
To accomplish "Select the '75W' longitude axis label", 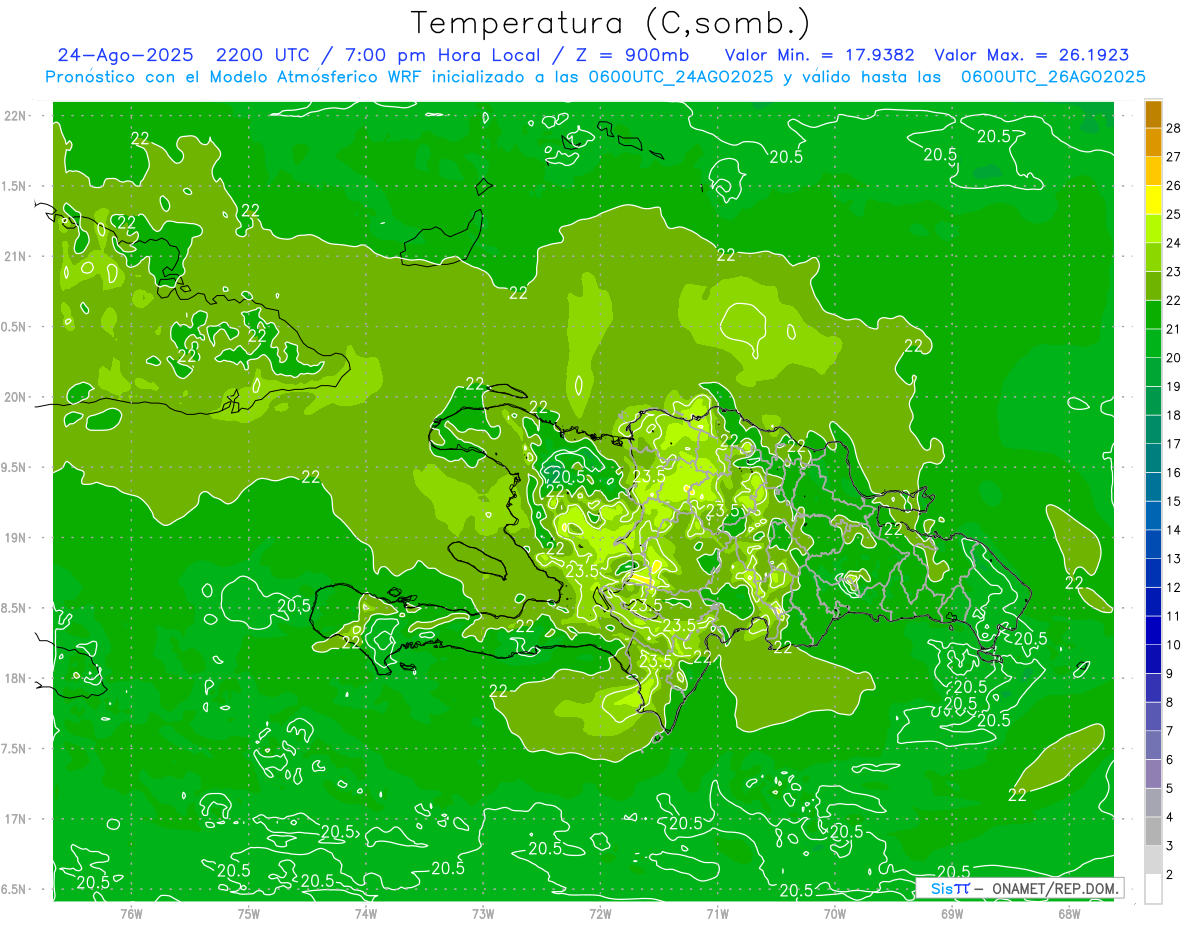I will click(x=249, y=913).
